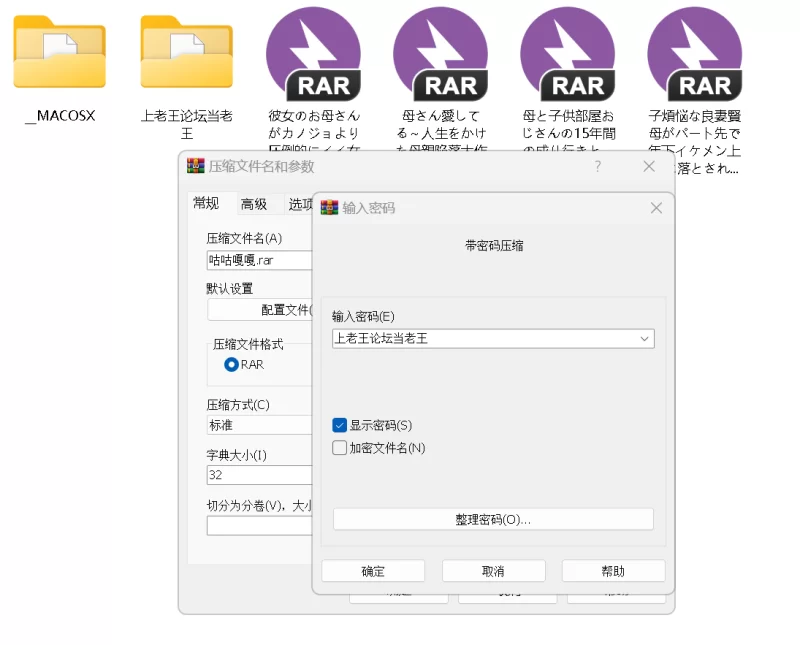Select the _MACOSX folder icon
The width and height of the screenshot is (800, 645).
[60, 52]
